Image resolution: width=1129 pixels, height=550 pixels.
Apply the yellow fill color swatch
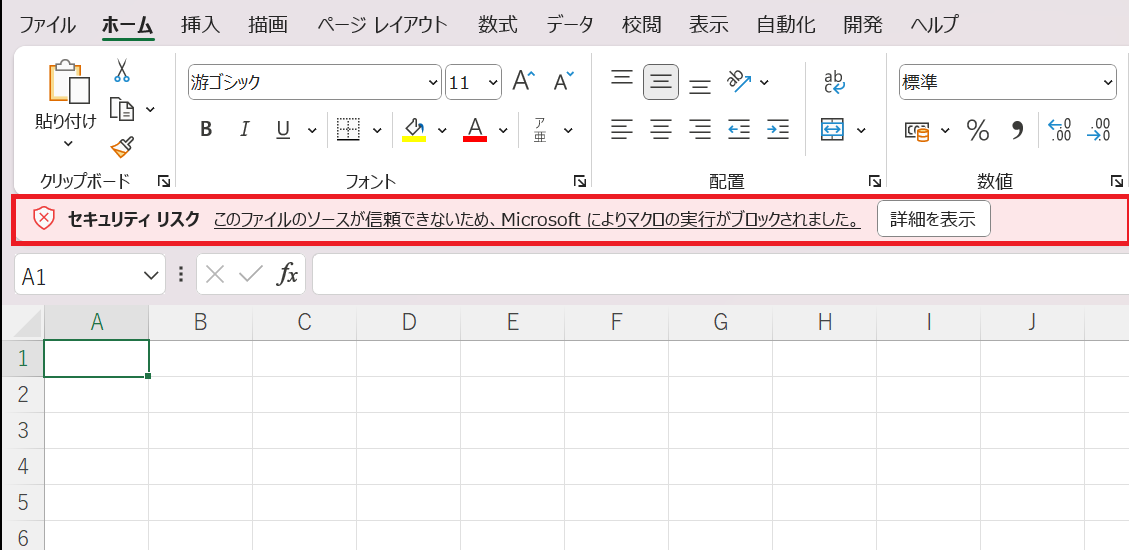pyautogui.click(x=414, y=130)
